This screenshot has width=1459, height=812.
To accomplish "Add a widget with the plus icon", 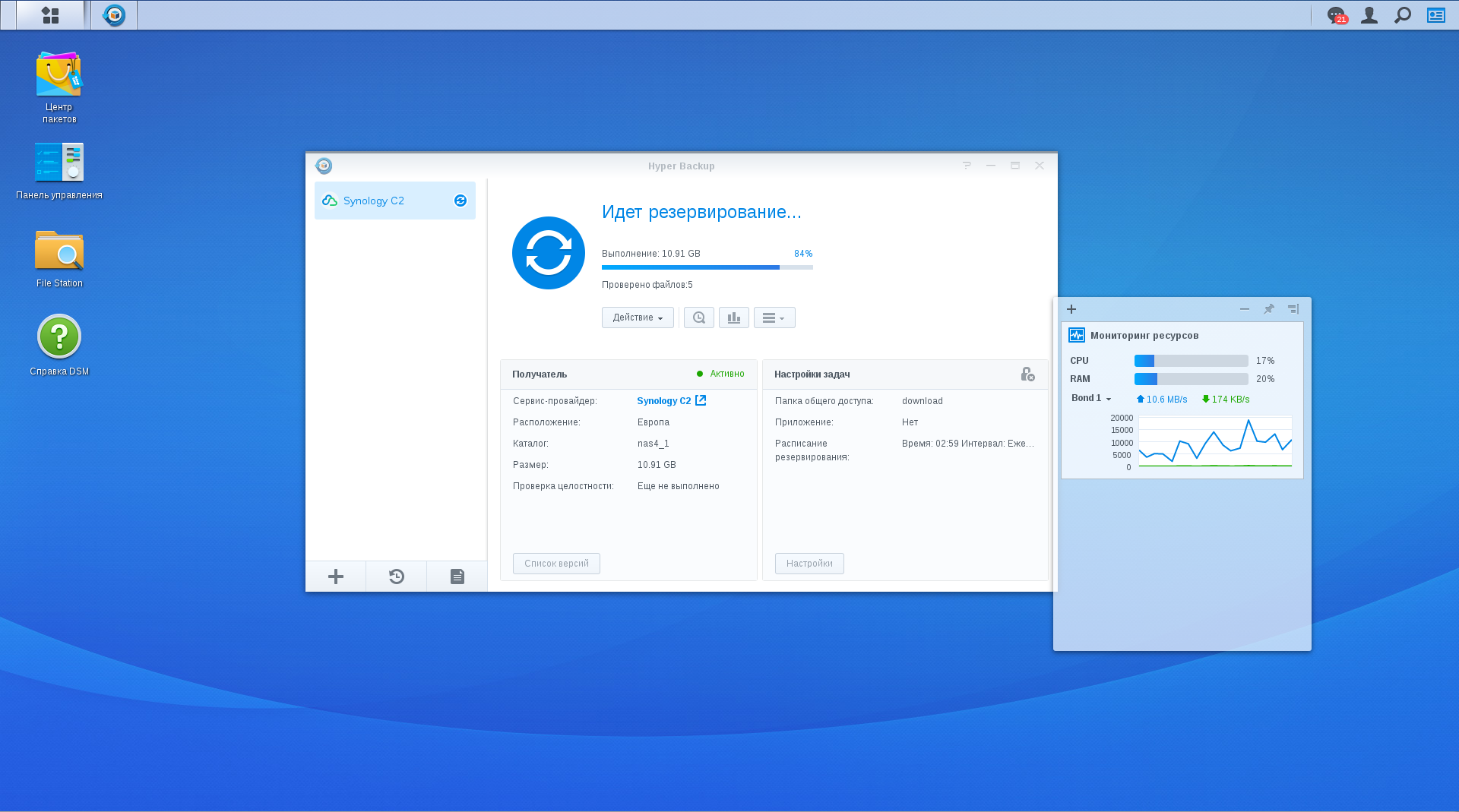I will click(x=1071, y=309).
